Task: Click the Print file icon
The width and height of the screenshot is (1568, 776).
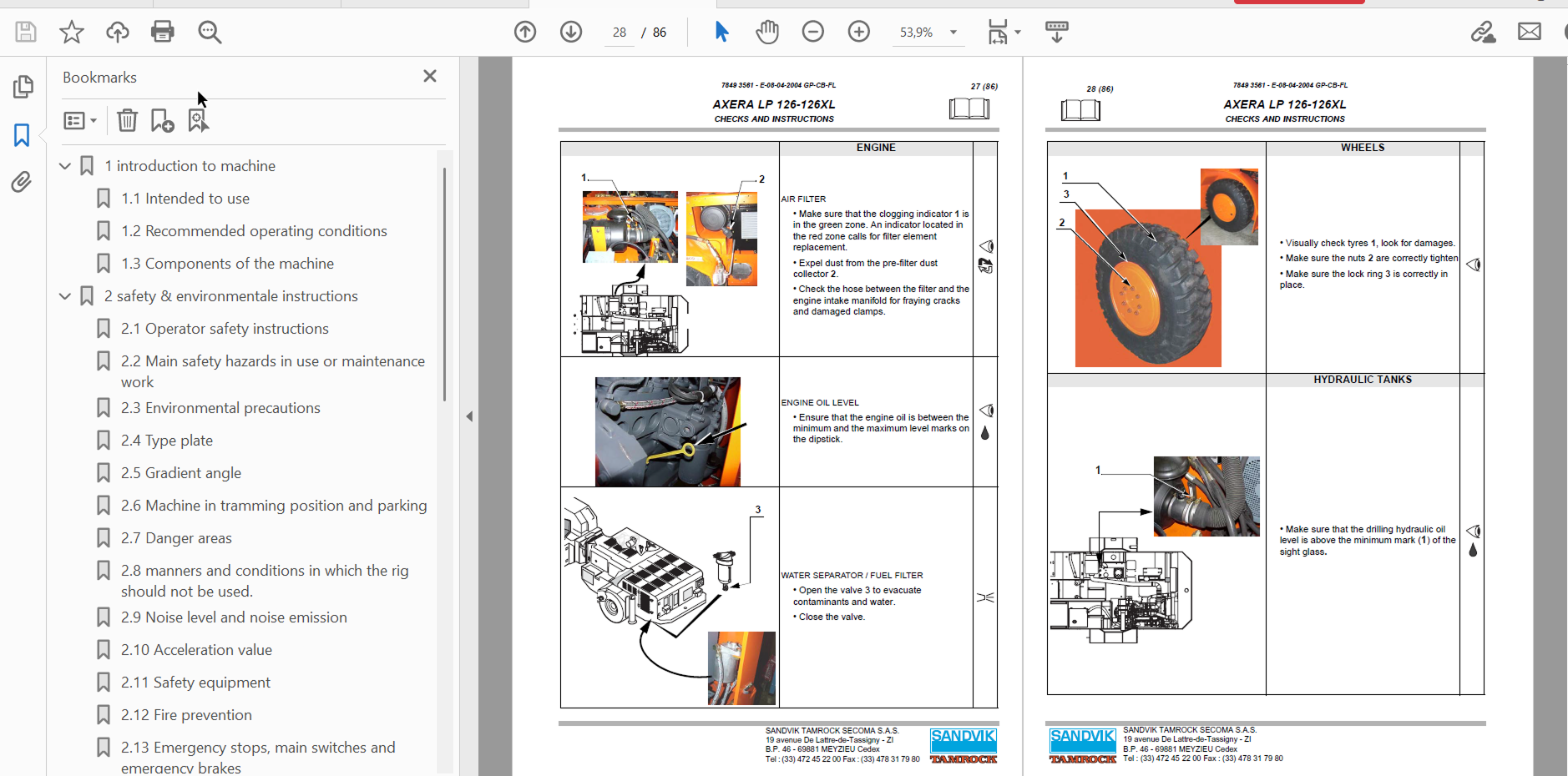Action: pyautogui.click(x=162, y=32)
